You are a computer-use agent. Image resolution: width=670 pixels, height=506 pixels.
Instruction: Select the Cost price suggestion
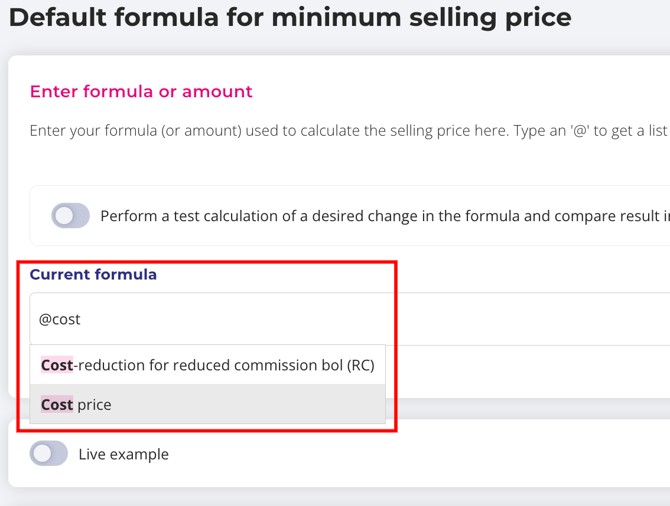click(x=208, y=405)
